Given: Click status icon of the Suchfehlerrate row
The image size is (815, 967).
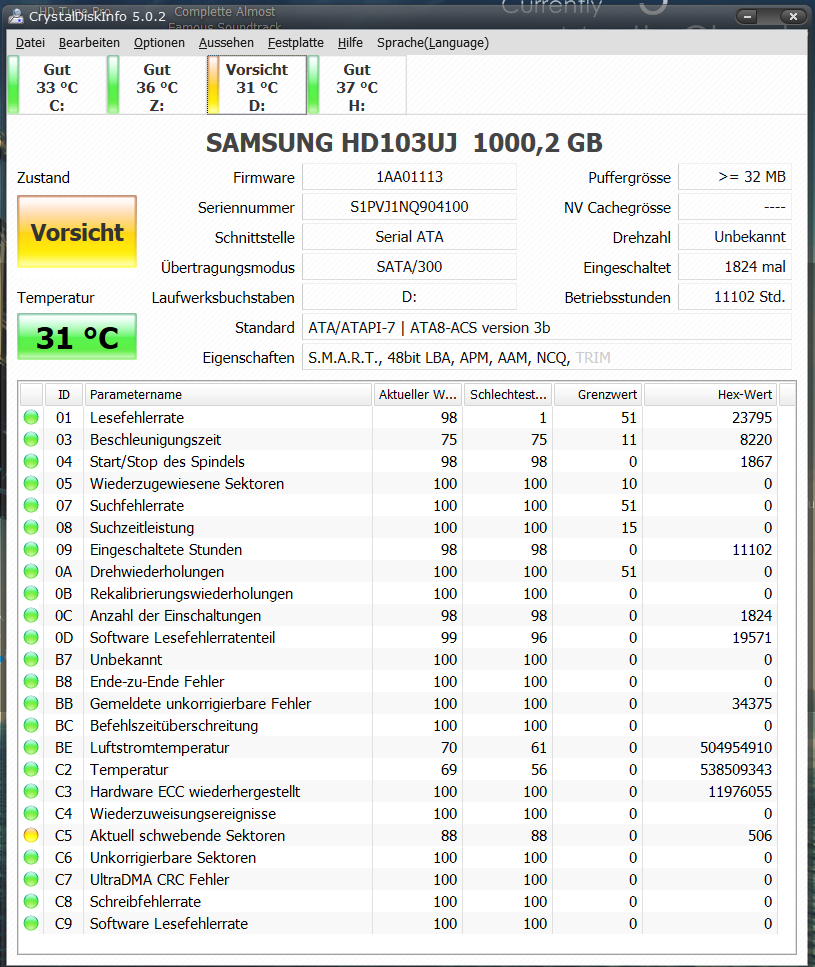Looking at the screenshot, I should coord(31,506).
